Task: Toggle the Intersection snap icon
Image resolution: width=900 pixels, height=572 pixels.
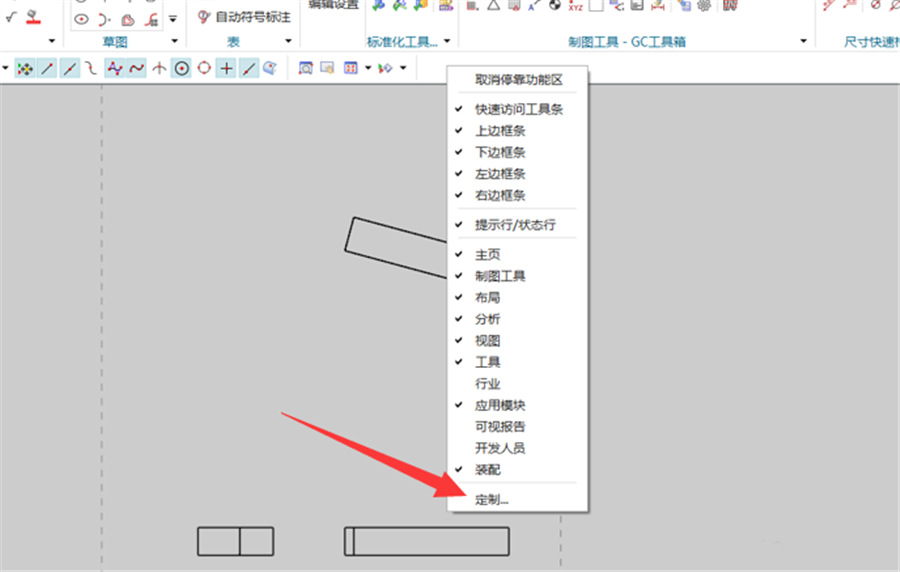Action: click(x=159, y=69)
